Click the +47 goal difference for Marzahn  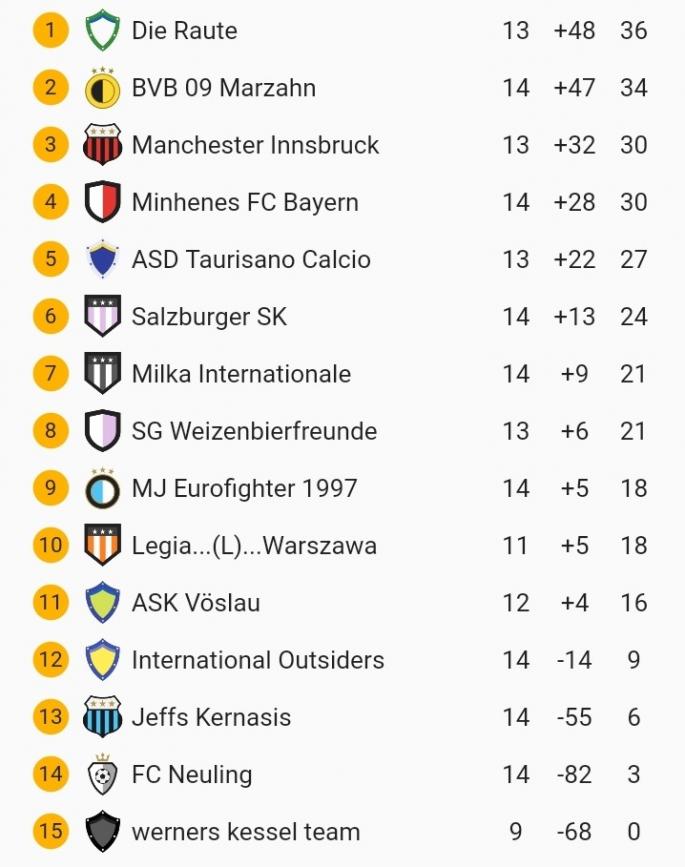574,88
